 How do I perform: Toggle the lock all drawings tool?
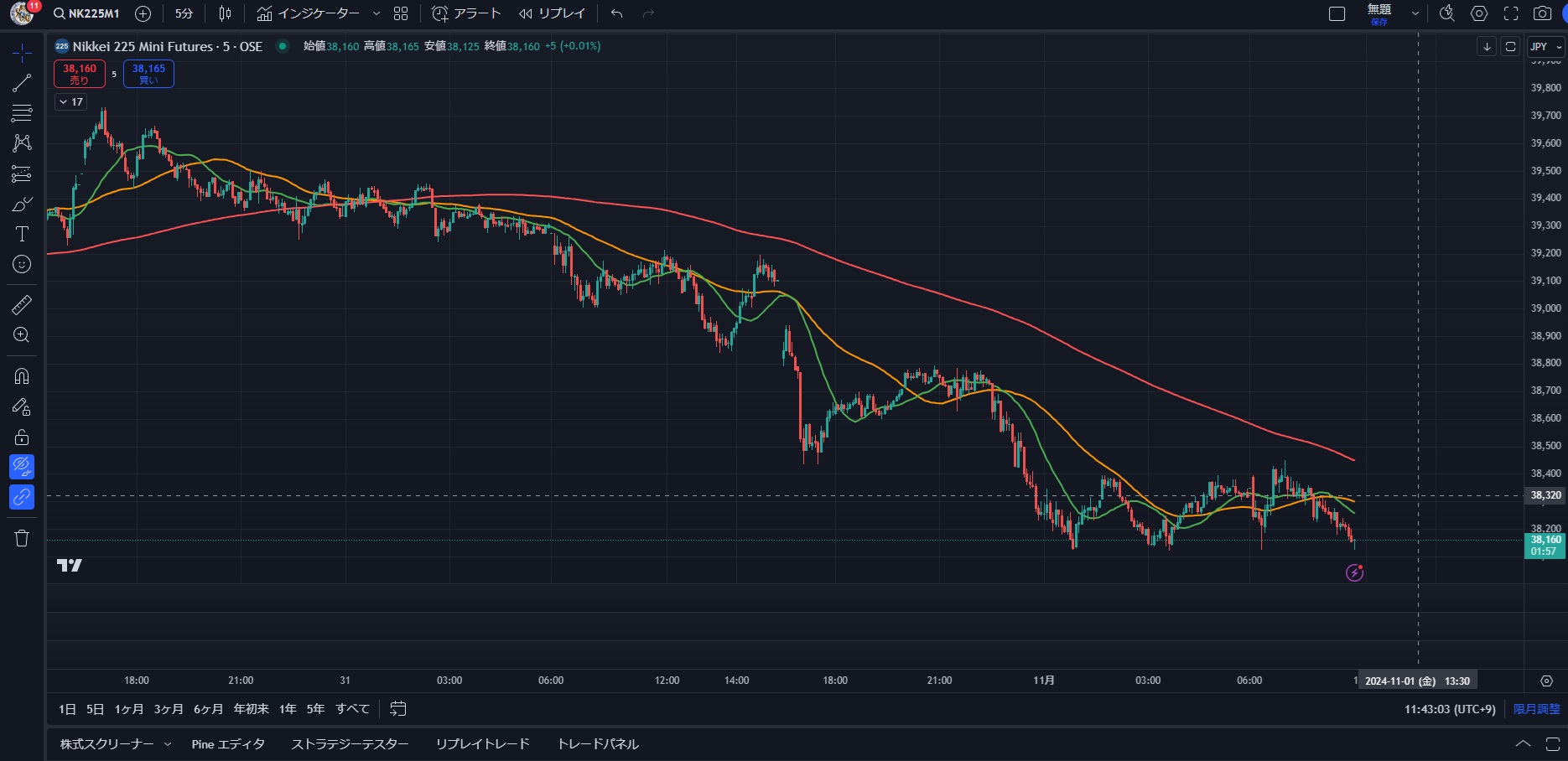pyautogui.click(x=22, y=437)
